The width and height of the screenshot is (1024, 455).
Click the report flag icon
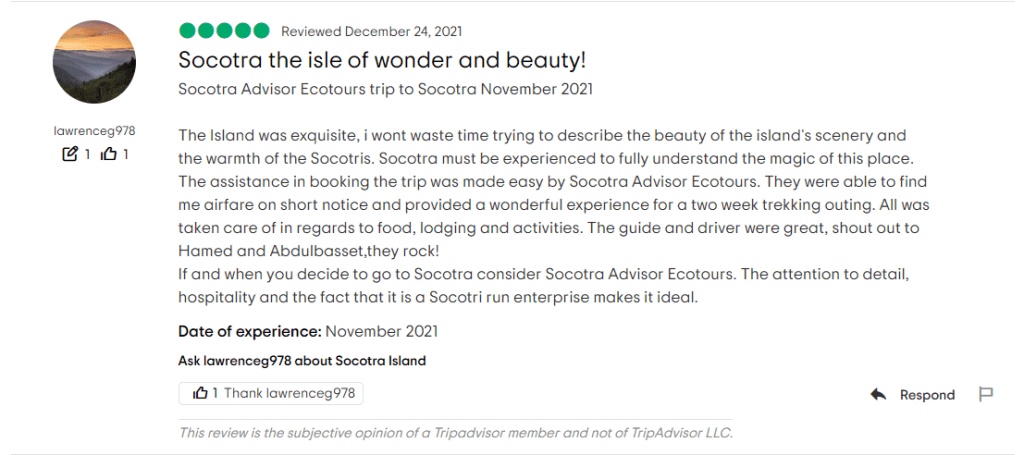click(x=985, y=394)
